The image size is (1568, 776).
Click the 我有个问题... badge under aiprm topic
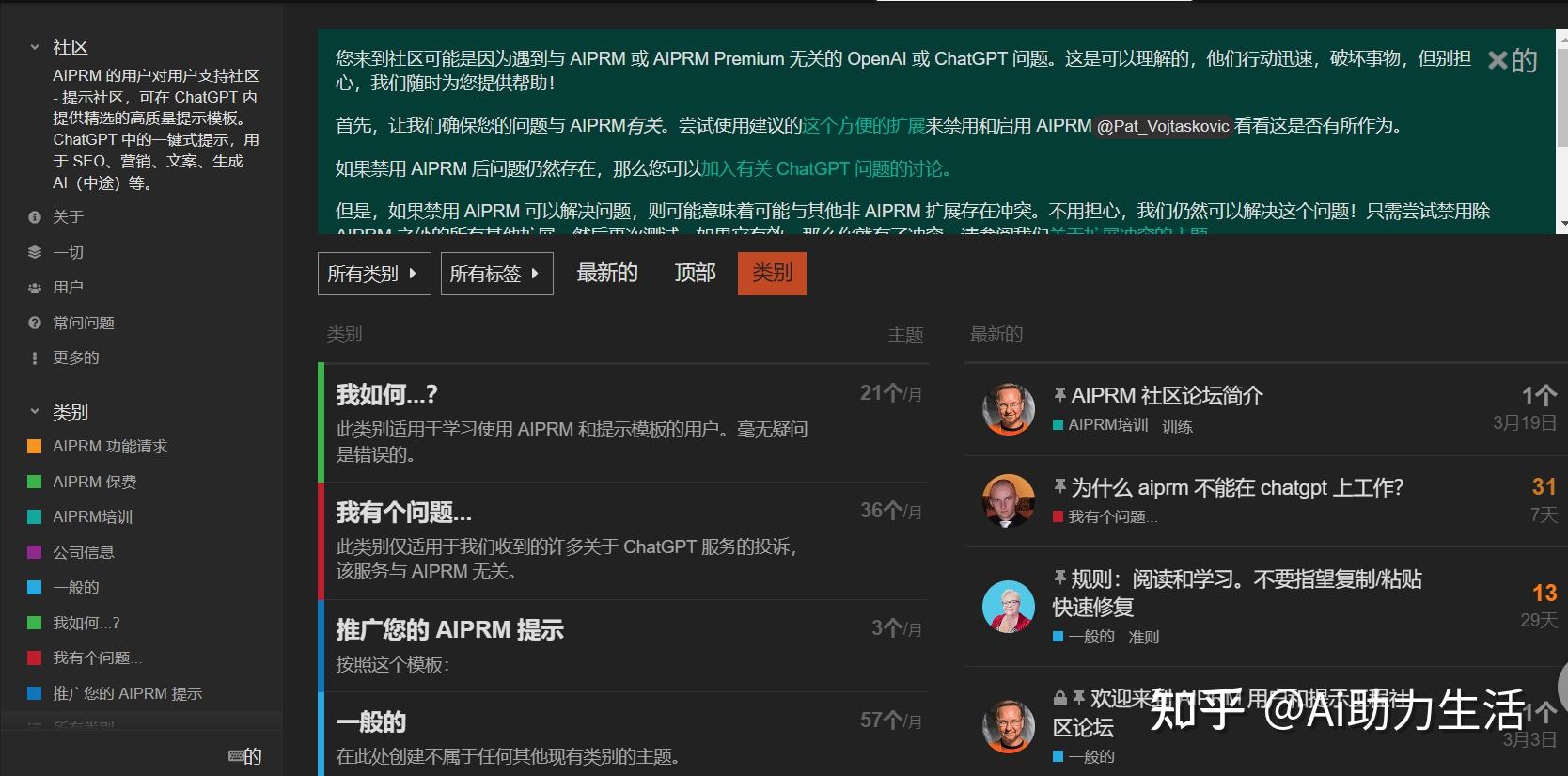[x=1105, y=516]
